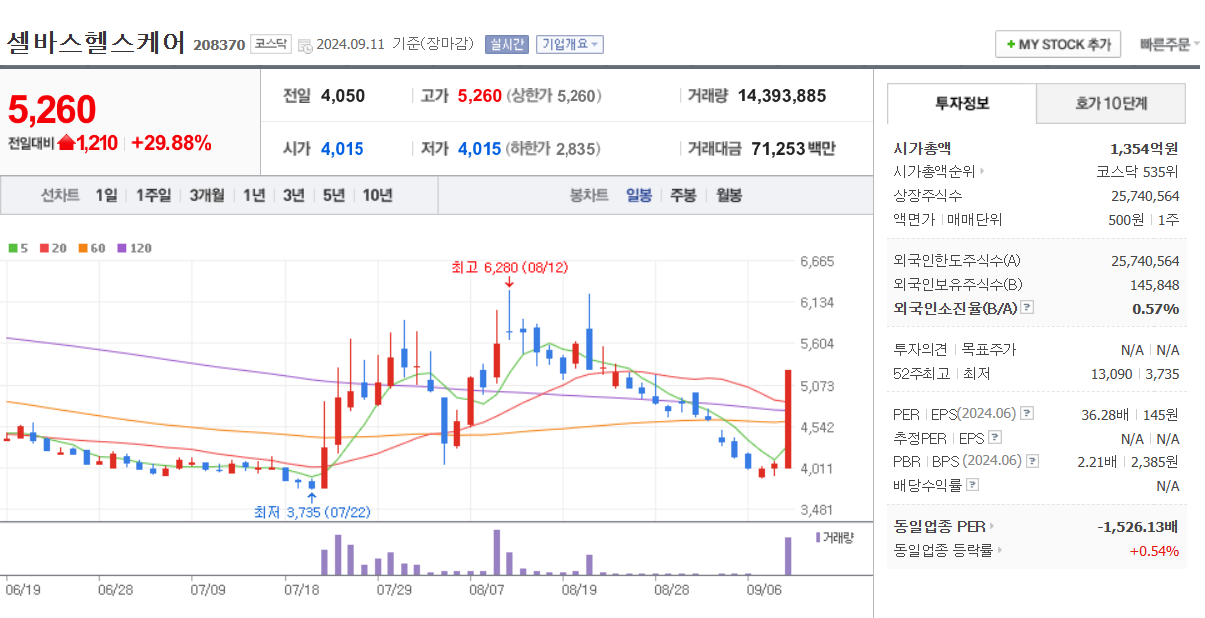
Task: Switch to the 투자정보 tab
Action: click(962, 103)
